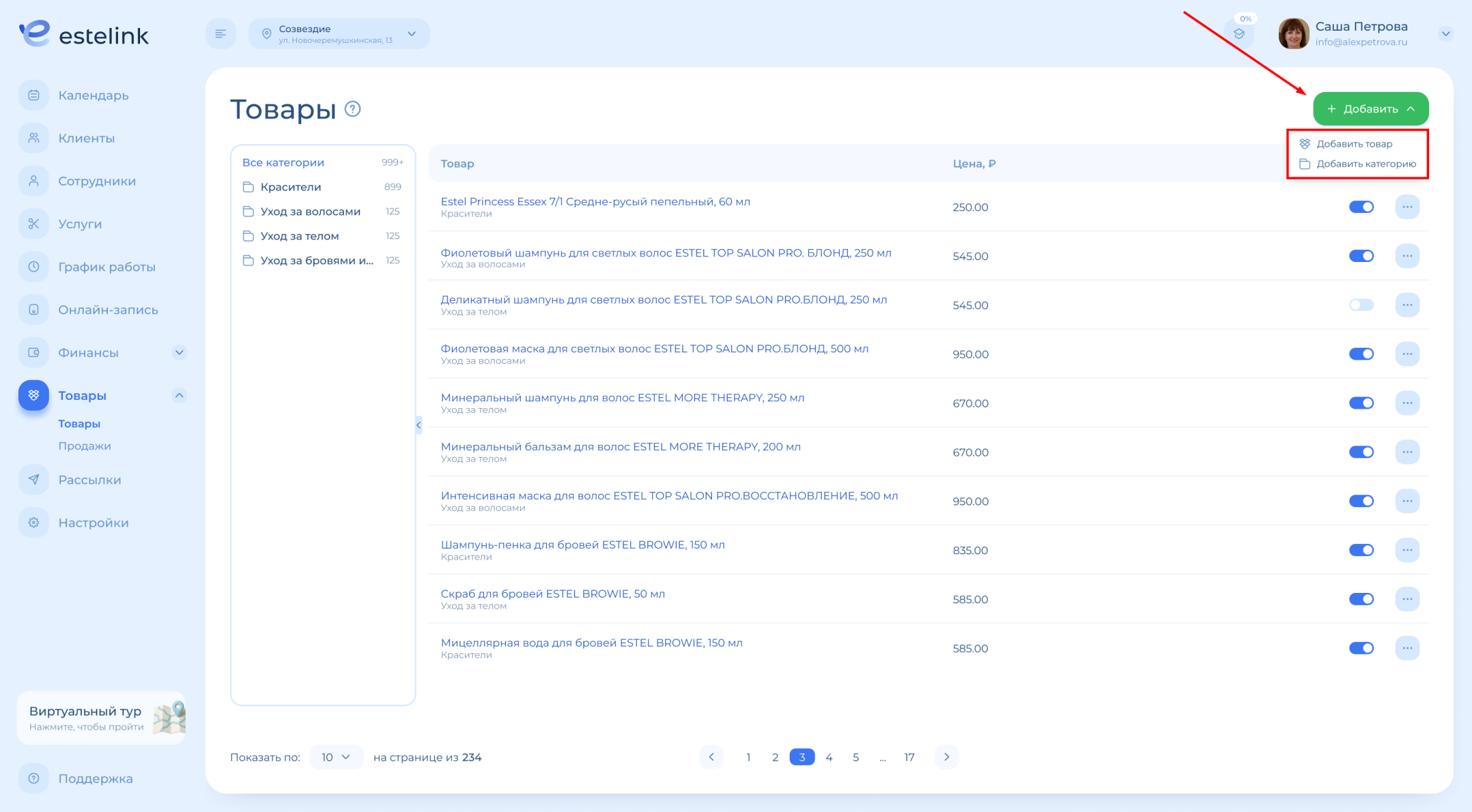1472x812 pixels.
Task: Select Добавить категорию menu item
Action: (1358, 164)
